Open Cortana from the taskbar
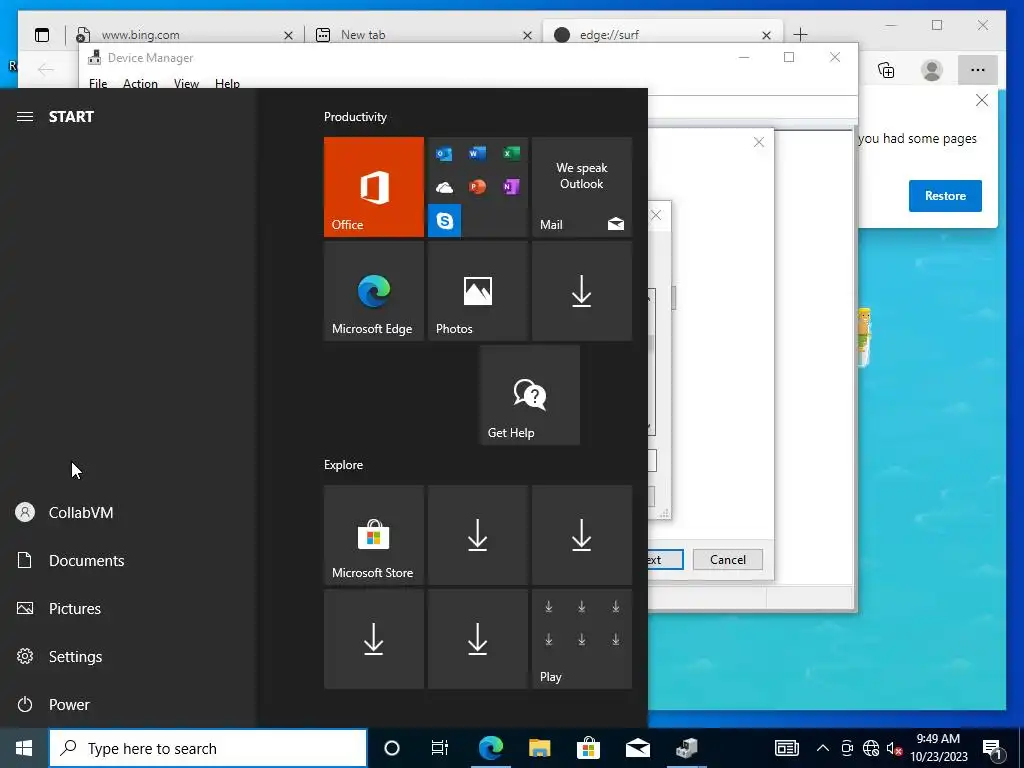The image size is (1024, 768). pyautogui.click(x=392, y=748)
